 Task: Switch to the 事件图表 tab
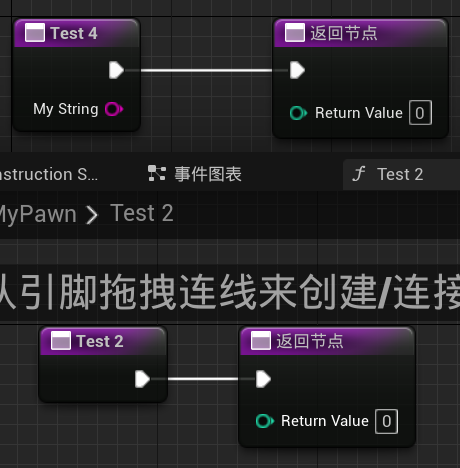(x=195, y=174)
